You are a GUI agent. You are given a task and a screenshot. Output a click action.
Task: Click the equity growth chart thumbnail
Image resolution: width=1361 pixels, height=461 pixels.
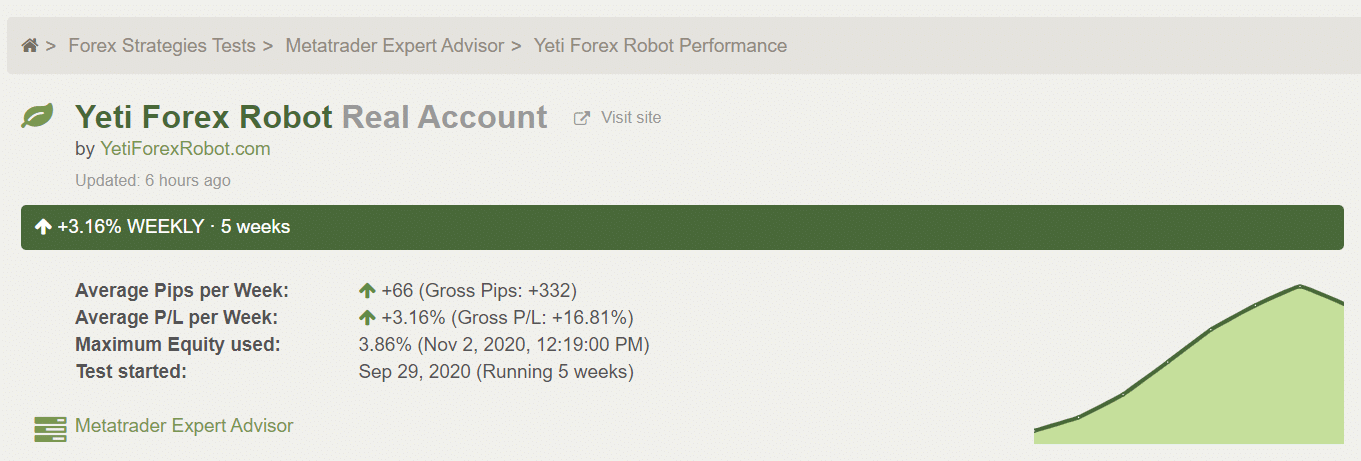[x=1189, y=364]
